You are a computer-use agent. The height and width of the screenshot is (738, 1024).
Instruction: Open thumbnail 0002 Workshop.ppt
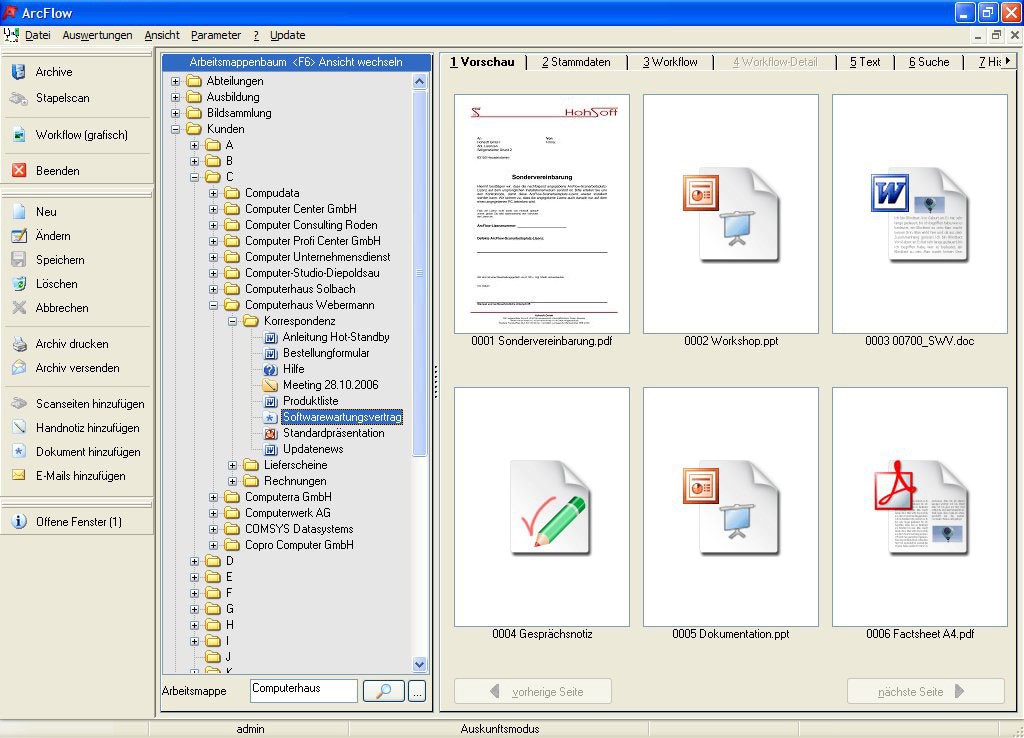pyautogui.click(x=731, y=214)
